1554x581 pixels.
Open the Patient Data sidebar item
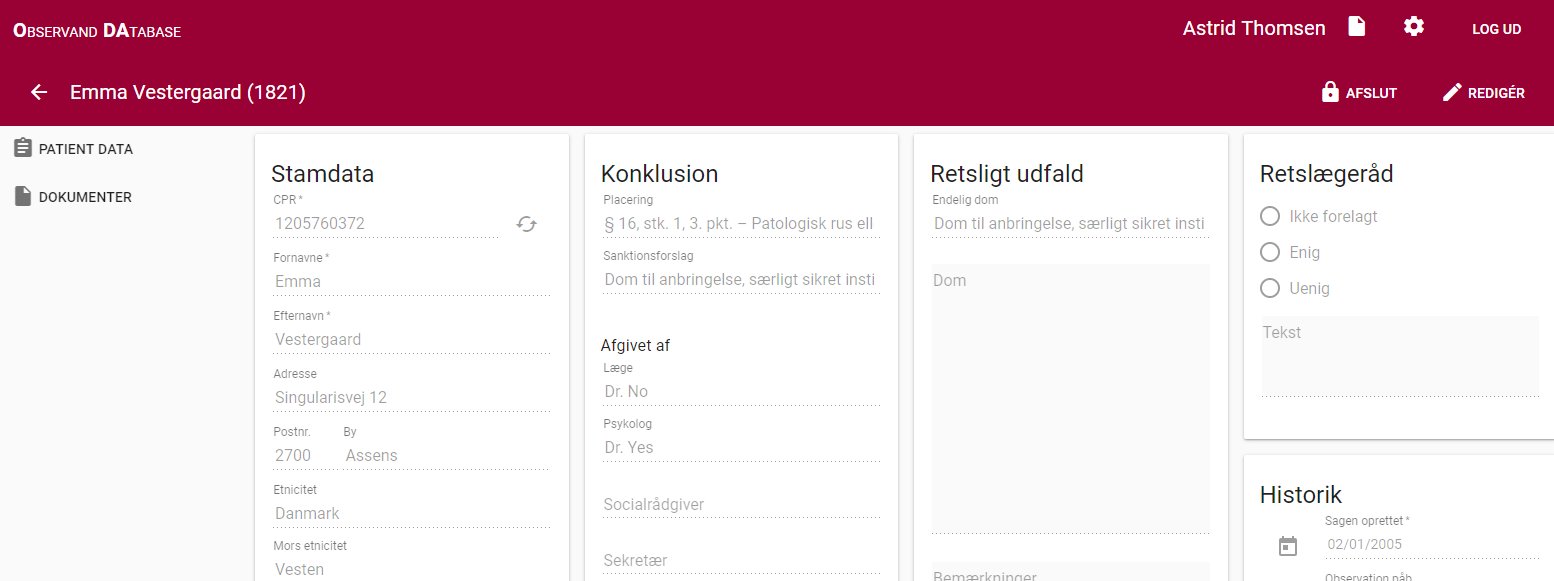pyautogui.click(x=73, y=149)
